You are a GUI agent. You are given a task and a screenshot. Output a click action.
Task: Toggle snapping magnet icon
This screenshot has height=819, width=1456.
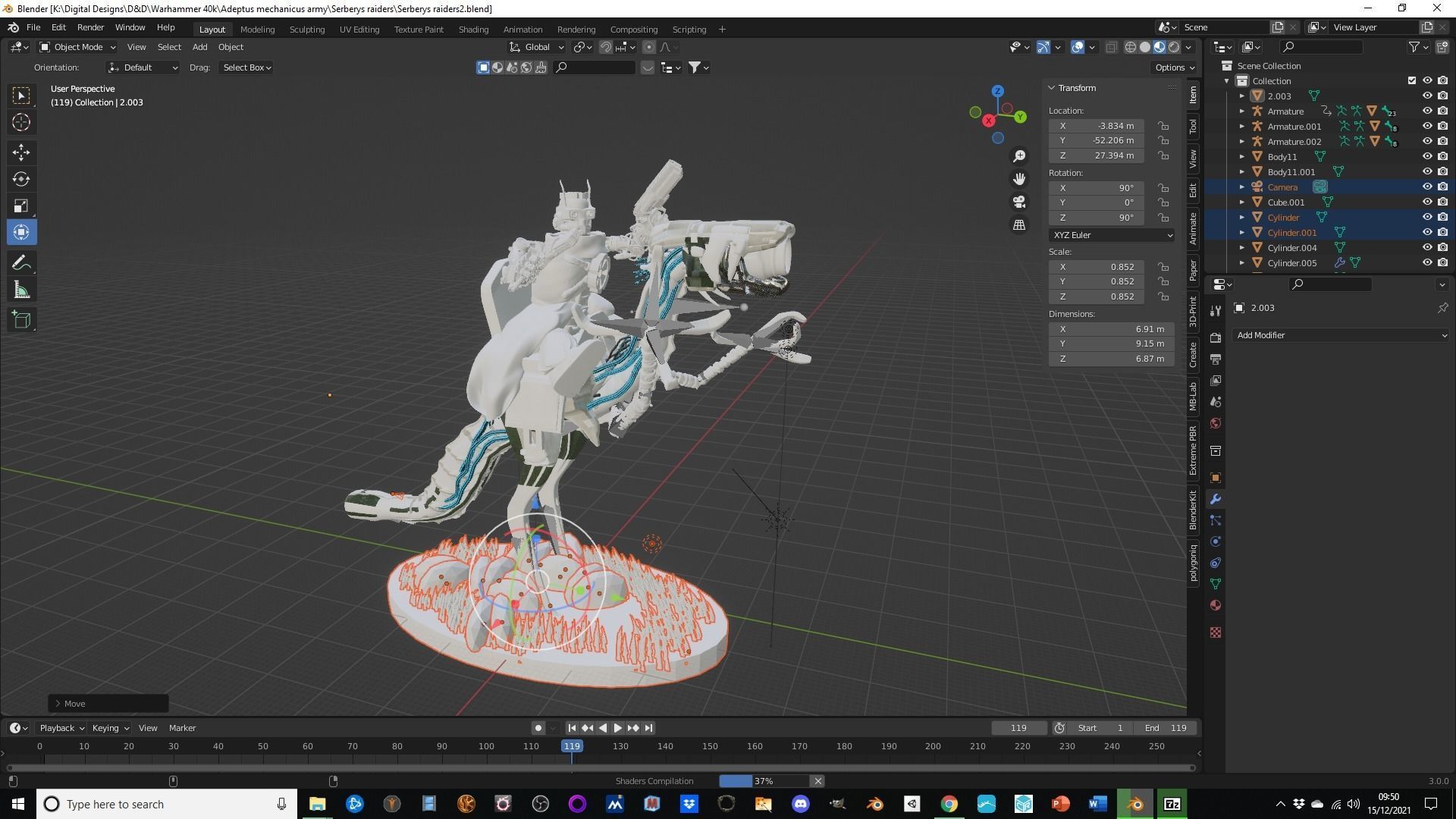pyautogui.click(x=606, y=47)
